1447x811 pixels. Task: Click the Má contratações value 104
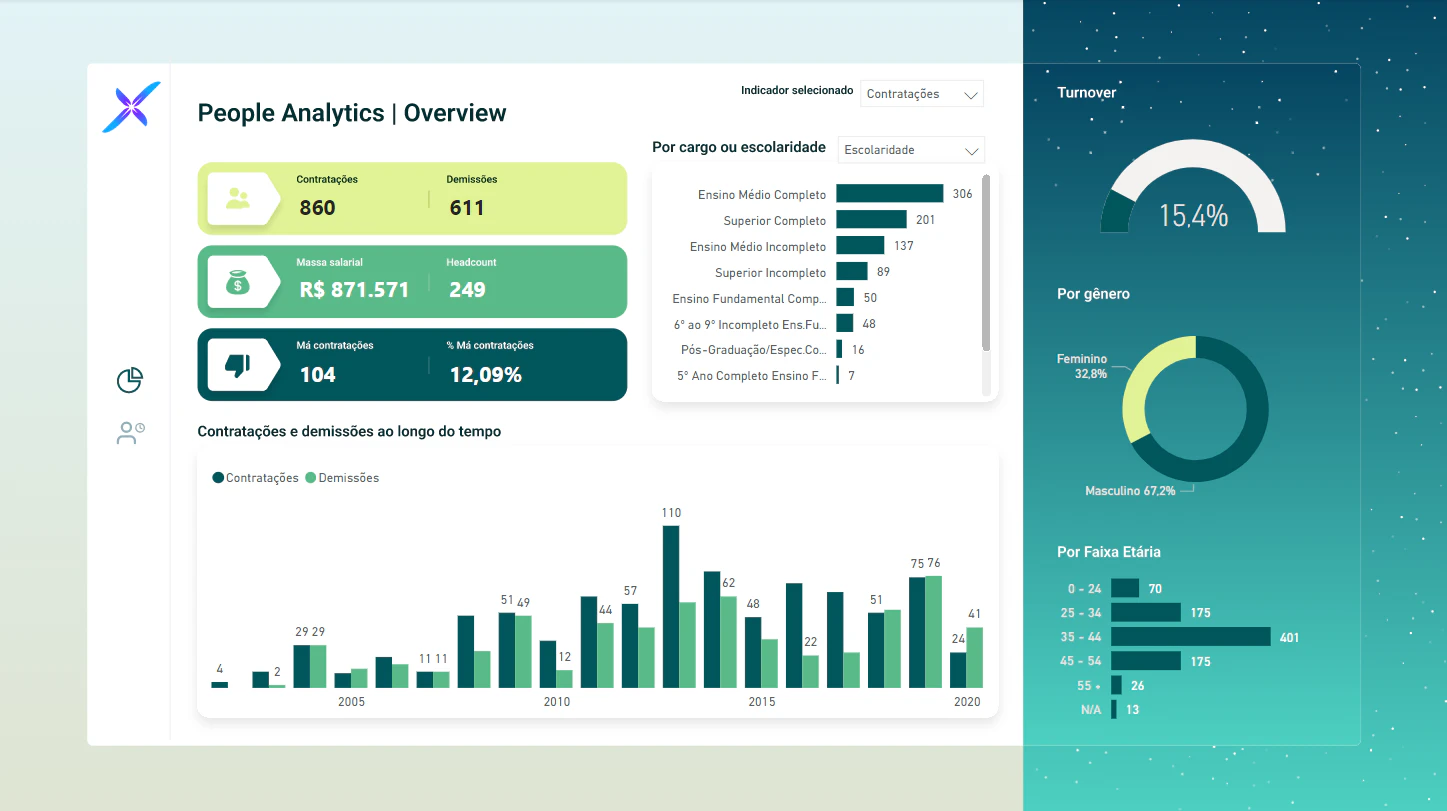[x=318, y=375]
